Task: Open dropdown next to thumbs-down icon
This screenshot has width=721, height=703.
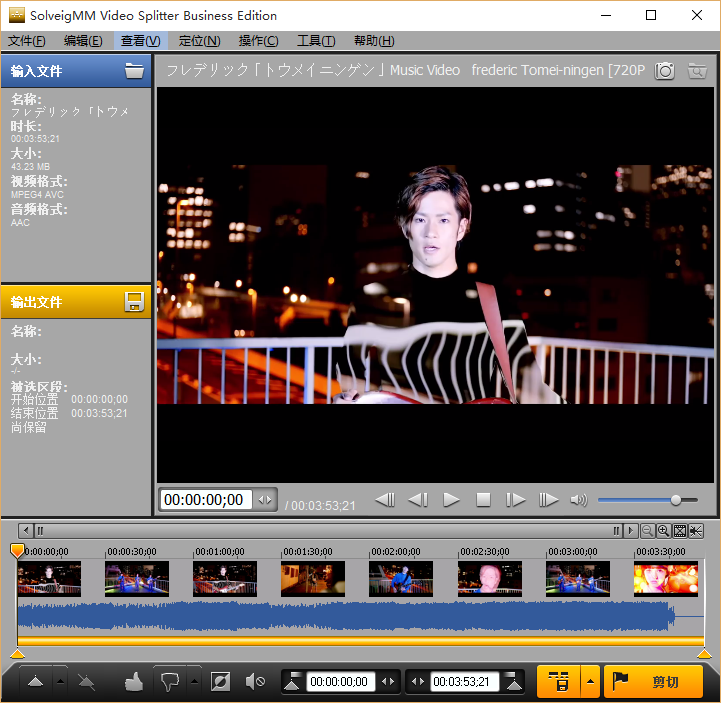Action: coord(194,682)
